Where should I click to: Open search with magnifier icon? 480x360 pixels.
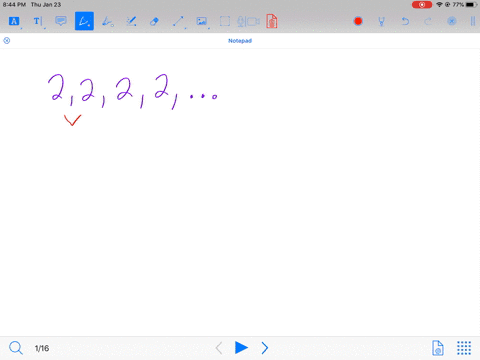click(x=16, y=348)
